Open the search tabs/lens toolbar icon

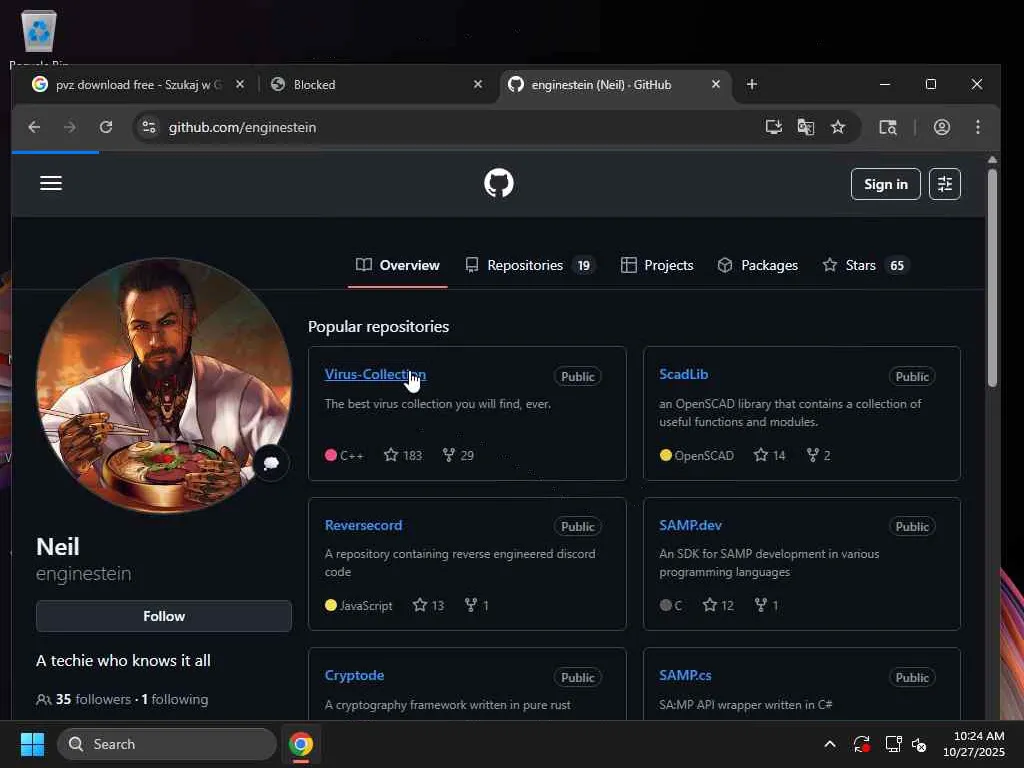pyautogui.click(x=888, y=127)
